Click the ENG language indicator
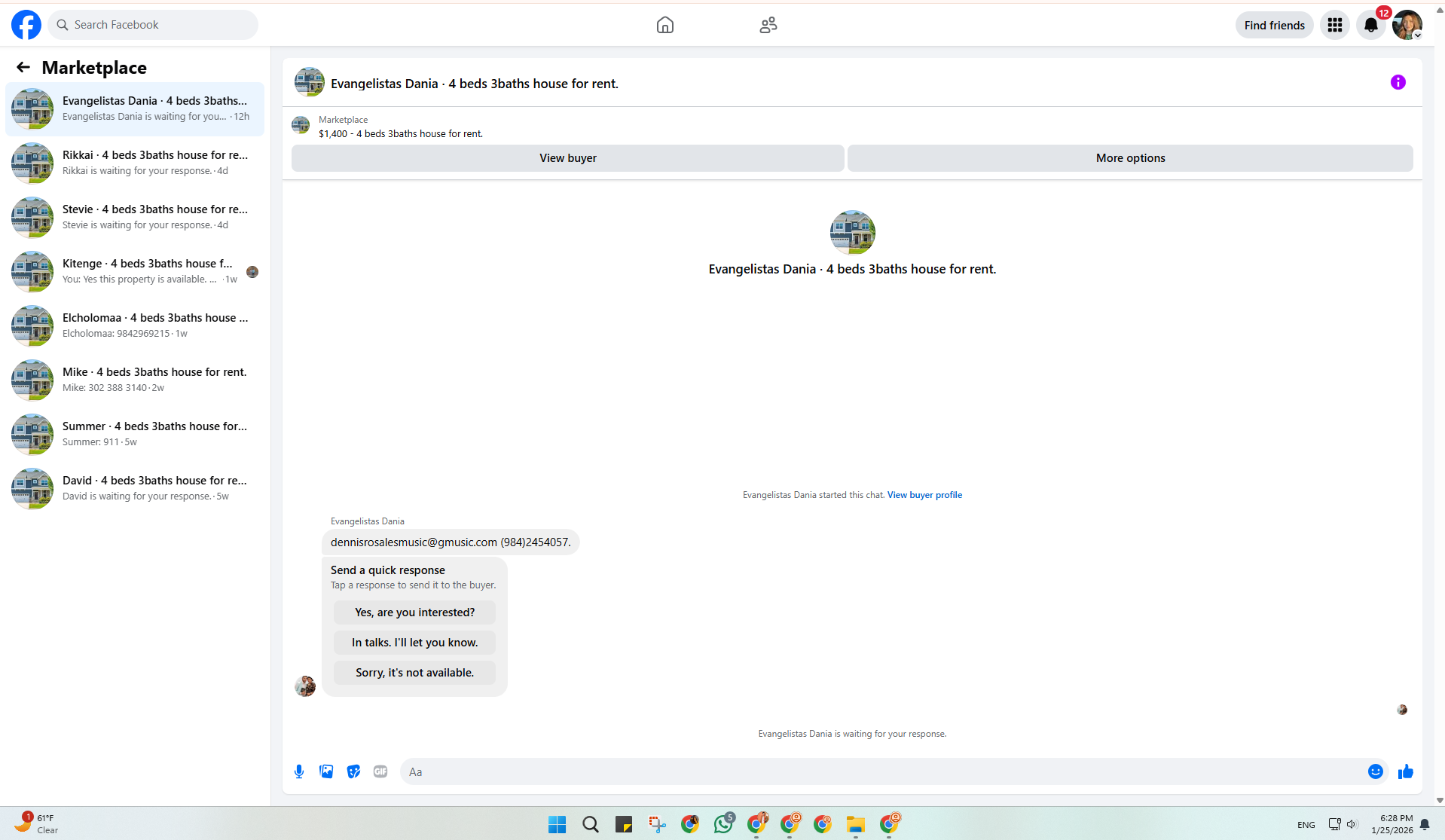 coord(1306,825)
